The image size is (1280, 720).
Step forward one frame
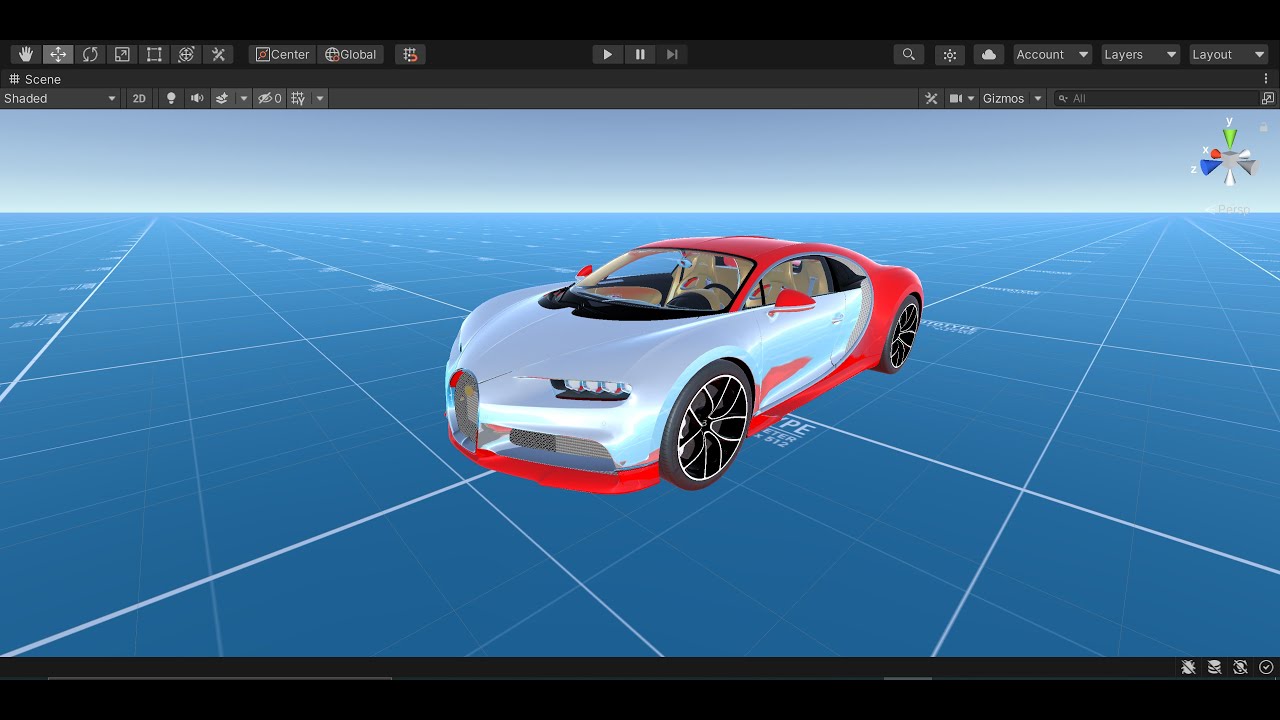672,54
